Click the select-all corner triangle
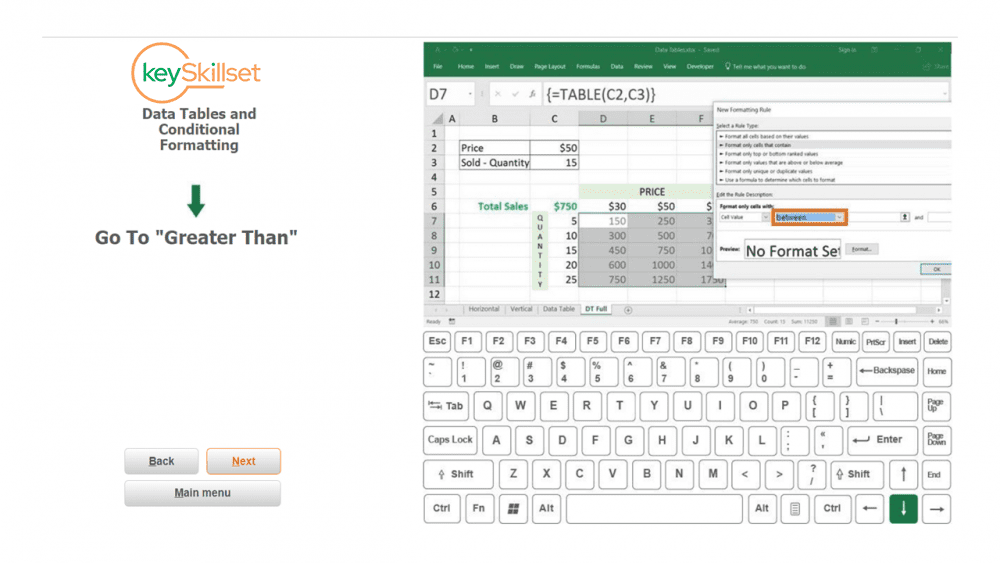Image resolution: width=1000 pixels, height=563 pixels. (x=437, y=119)
